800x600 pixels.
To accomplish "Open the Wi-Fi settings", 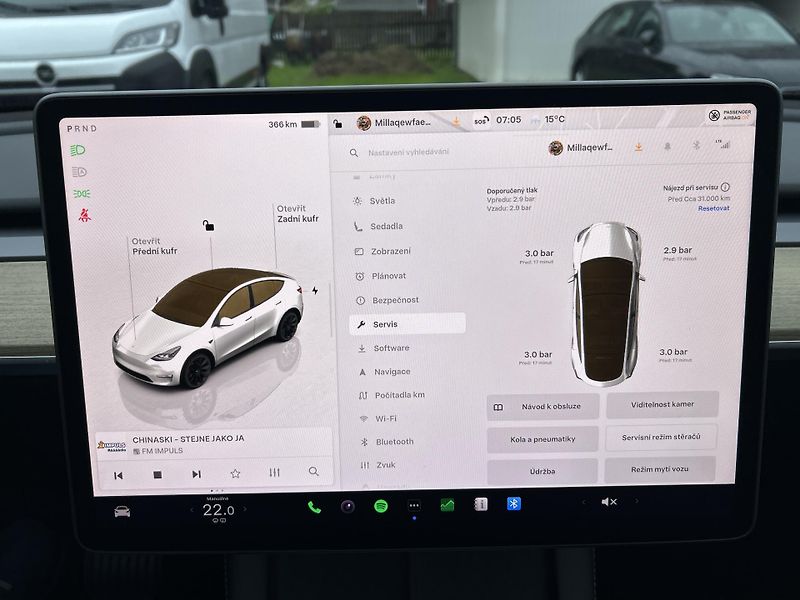I will [379, 418].
